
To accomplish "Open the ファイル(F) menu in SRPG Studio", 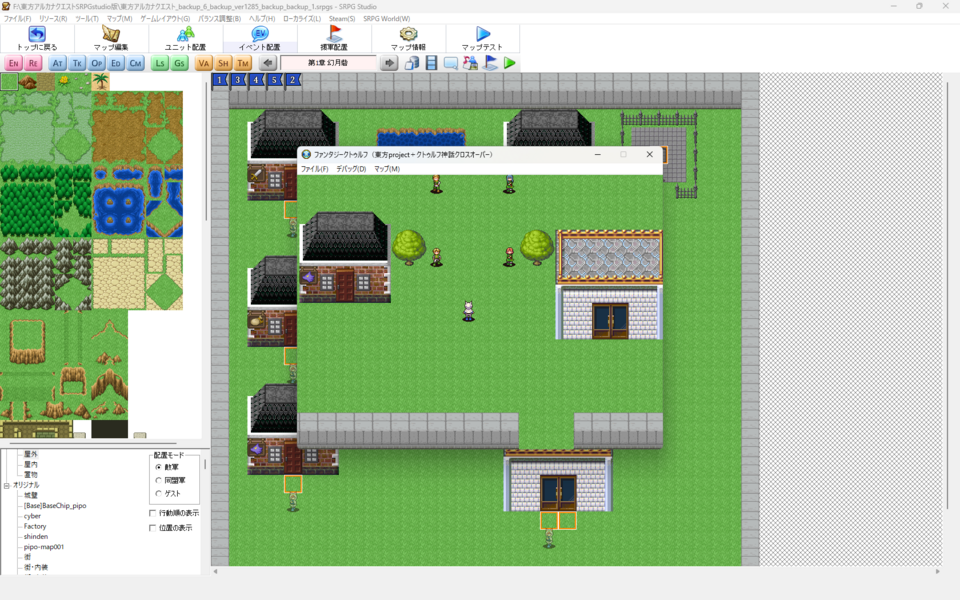I will [17, 19].
